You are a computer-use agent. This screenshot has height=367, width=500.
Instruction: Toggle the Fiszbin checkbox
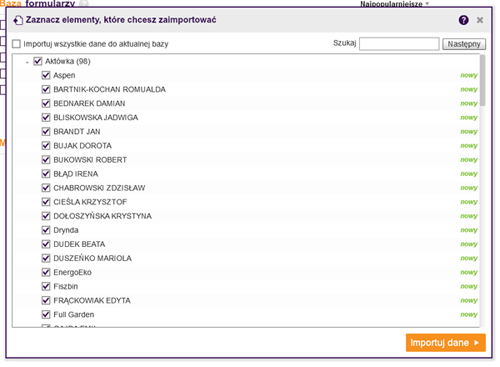(x=46, y=286)
